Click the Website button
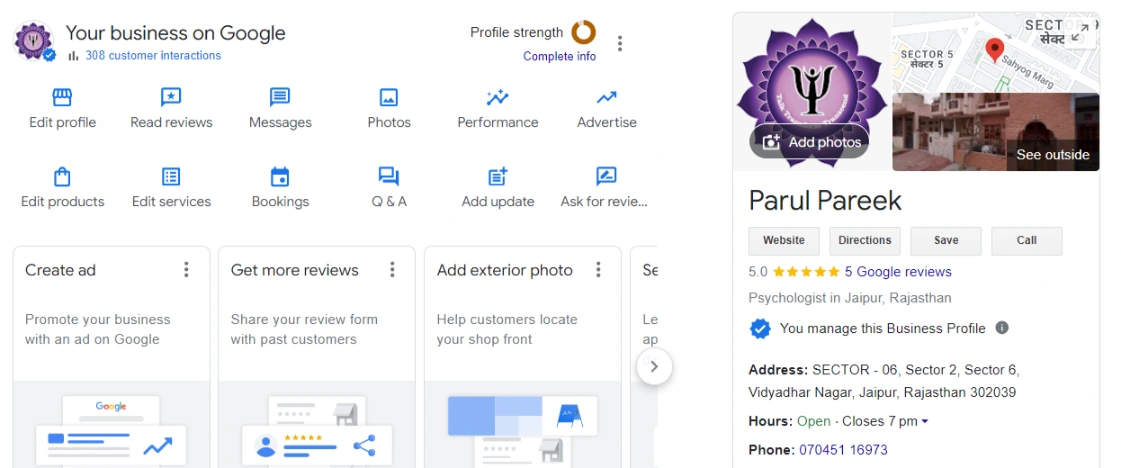1121x468 pixels. pos(784,241)
